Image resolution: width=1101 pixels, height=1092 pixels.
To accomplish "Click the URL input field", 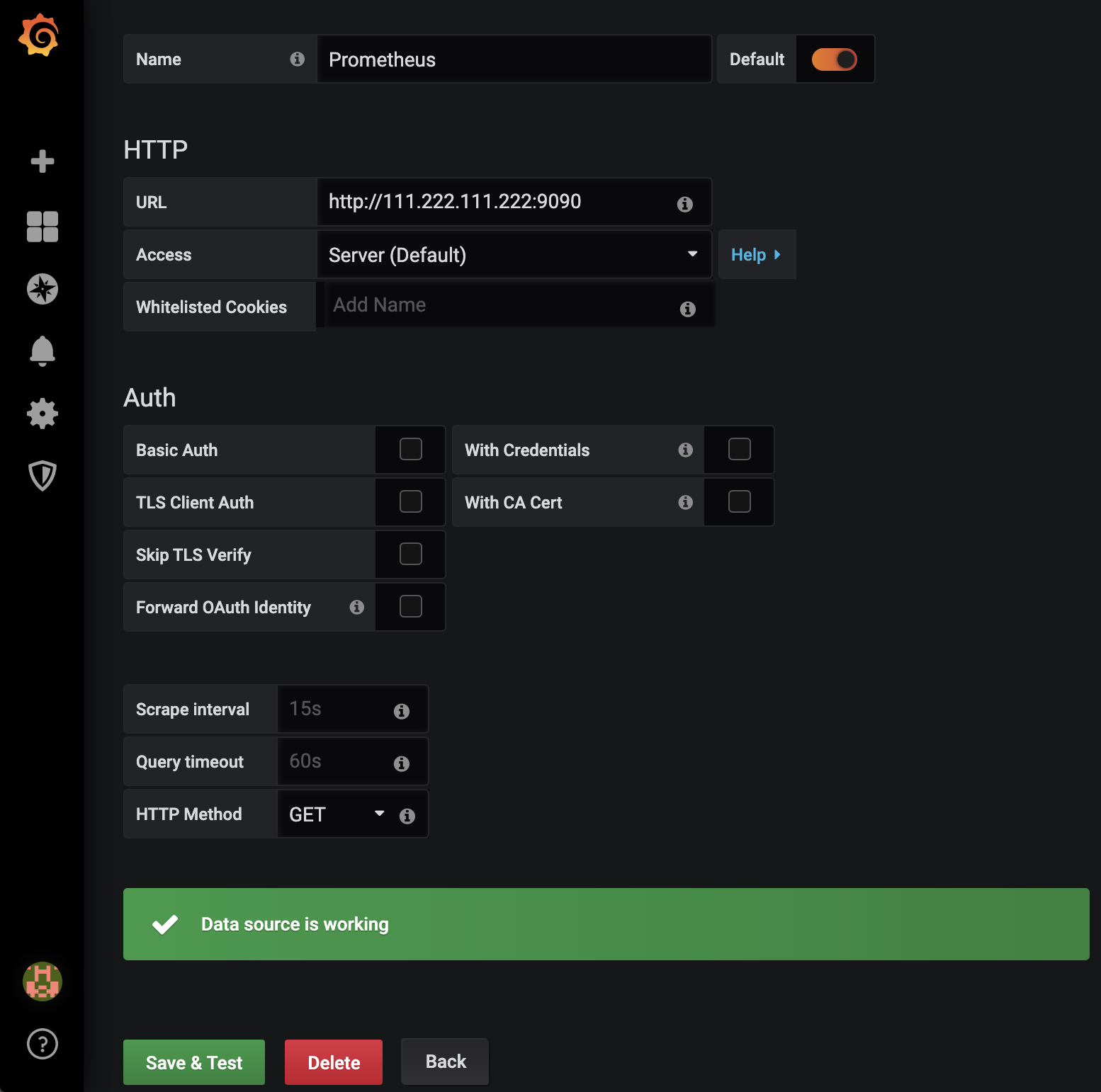I will click(514, 202).
